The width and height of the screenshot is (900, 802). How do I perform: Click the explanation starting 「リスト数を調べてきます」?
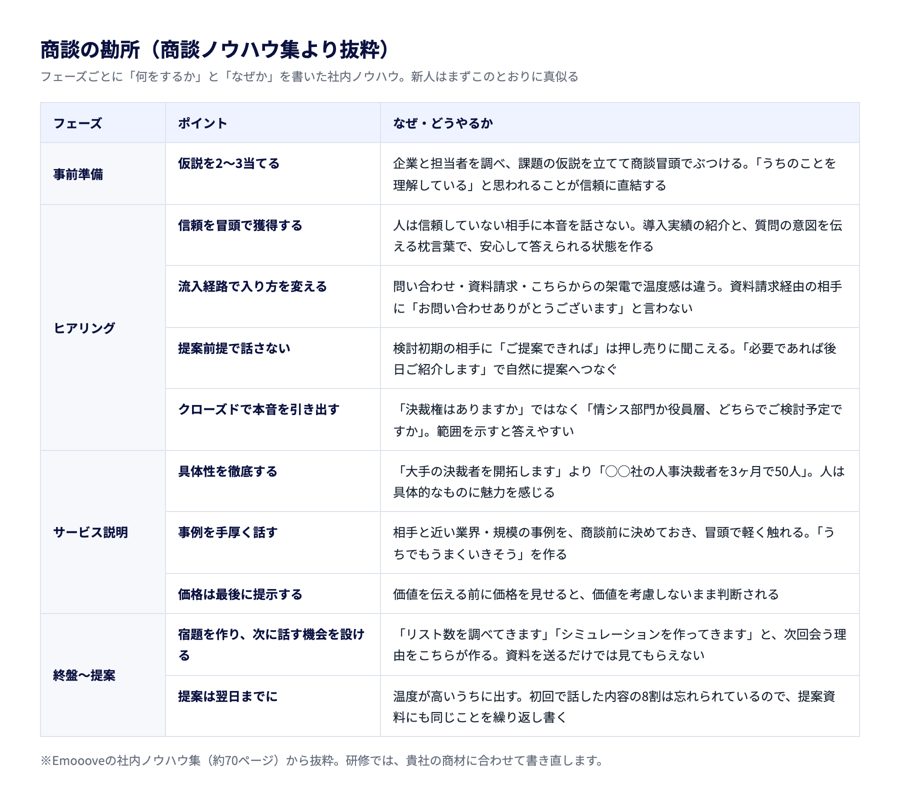tap(620, 645)
